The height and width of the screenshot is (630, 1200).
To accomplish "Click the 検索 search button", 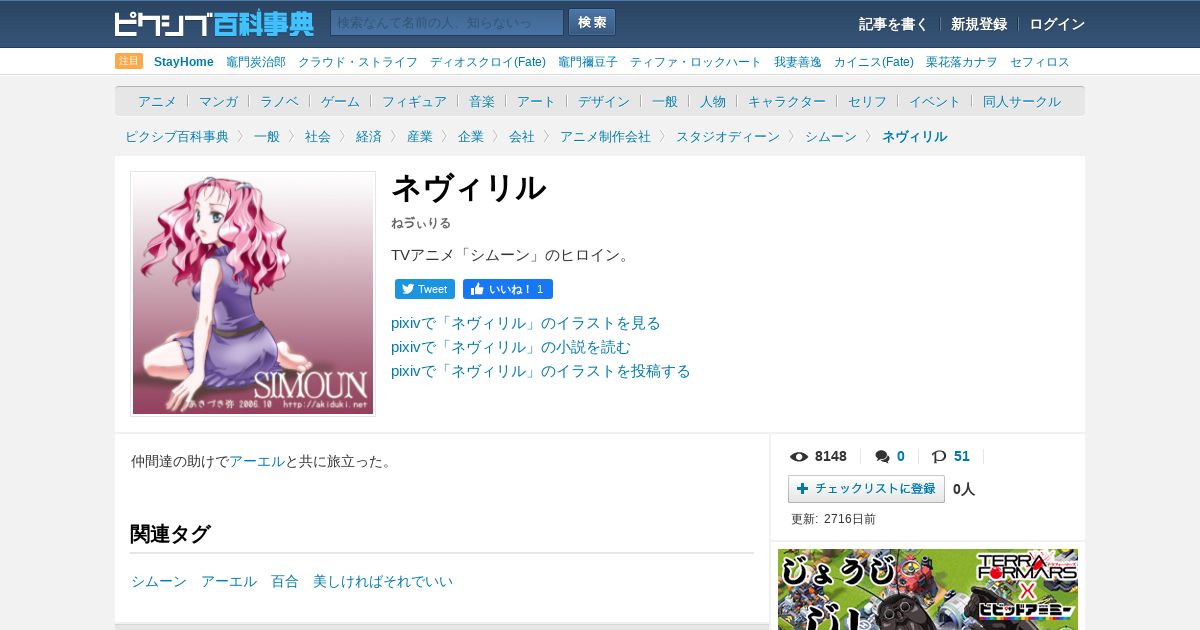I will (x=592, y=23).
